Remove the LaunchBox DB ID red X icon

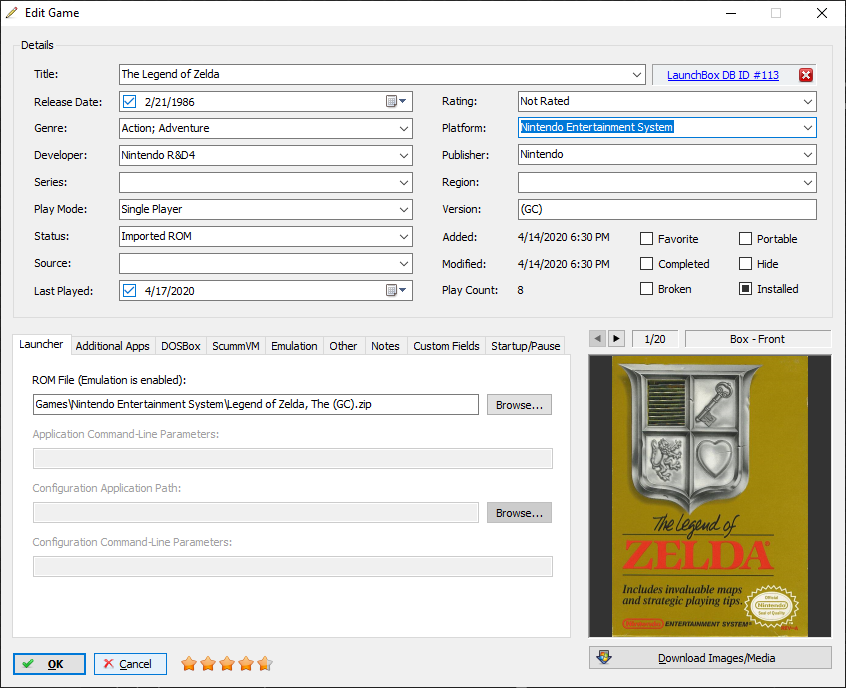(x=806, y=75)
